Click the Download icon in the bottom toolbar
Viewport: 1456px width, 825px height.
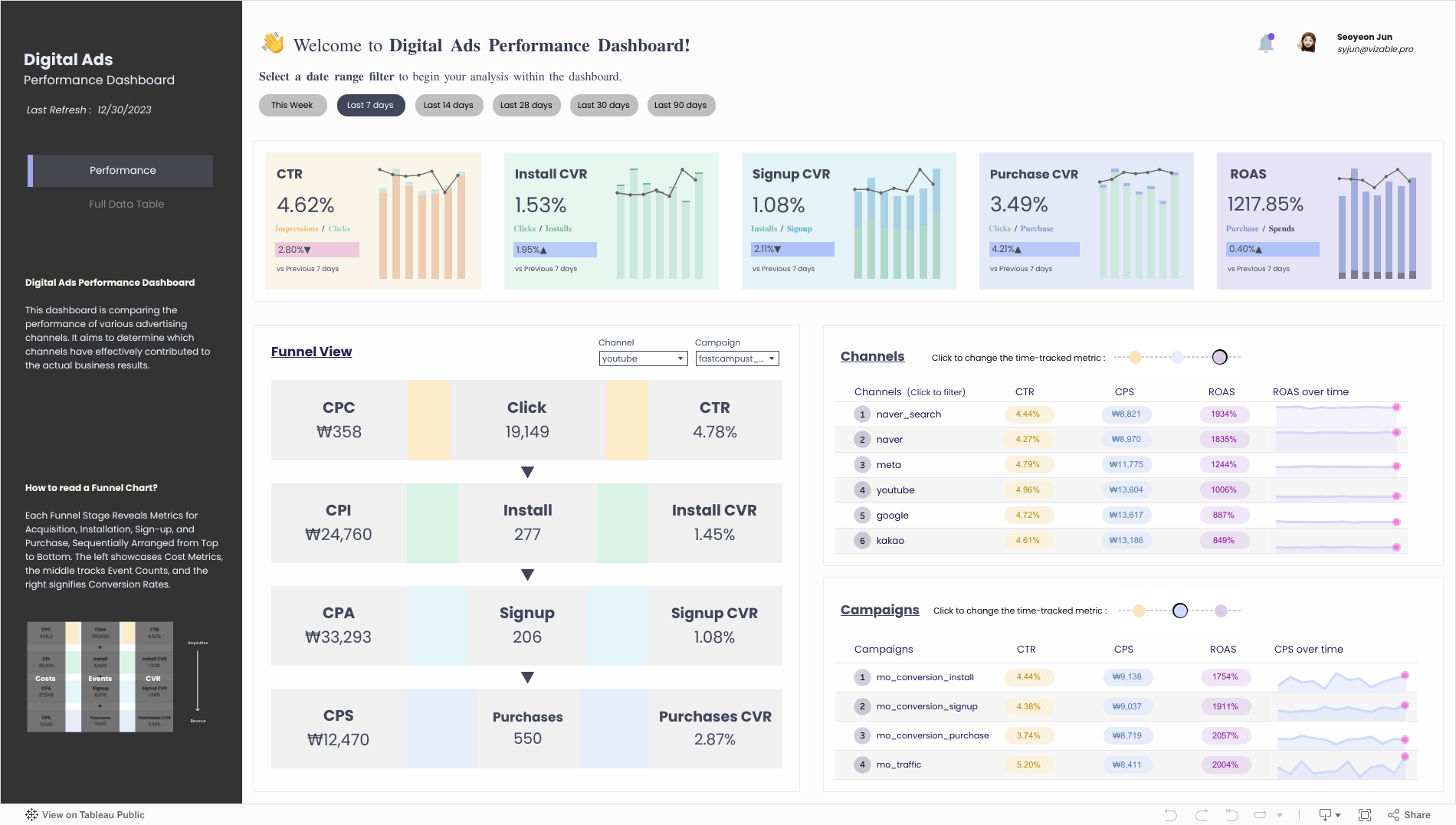tap(1323, 814)
